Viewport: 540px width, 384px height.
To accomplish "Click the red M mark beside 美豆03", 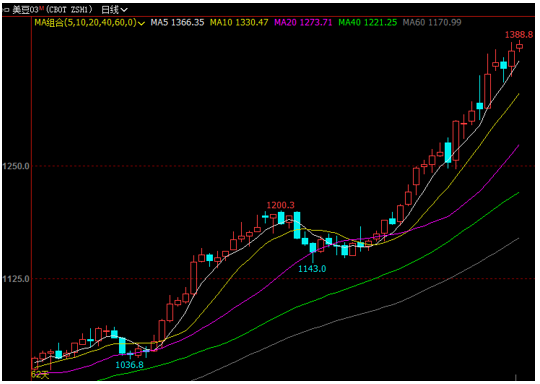I will [41, 8].
